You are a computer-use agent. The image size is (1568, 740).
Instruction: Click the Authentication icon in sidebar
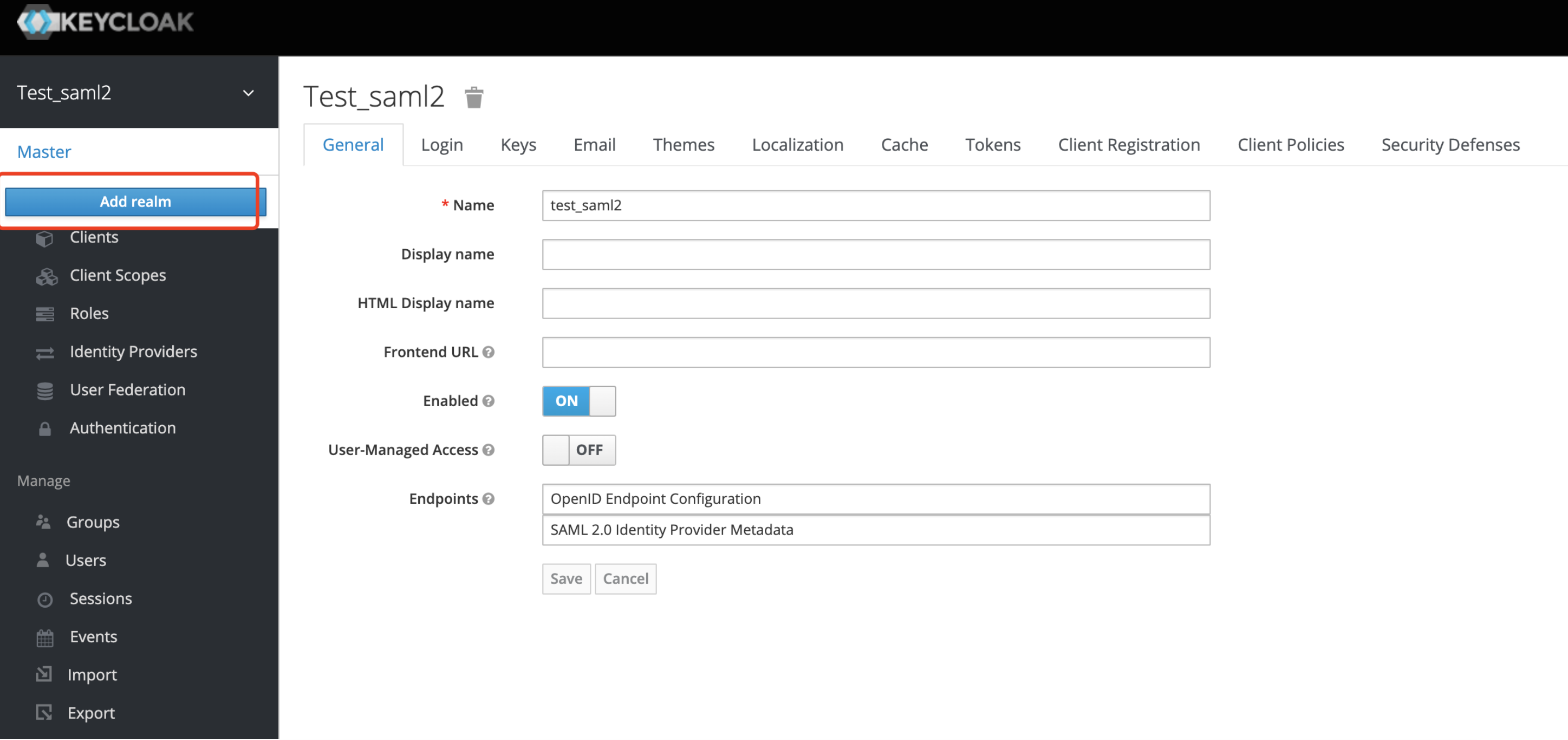point(46,427)
